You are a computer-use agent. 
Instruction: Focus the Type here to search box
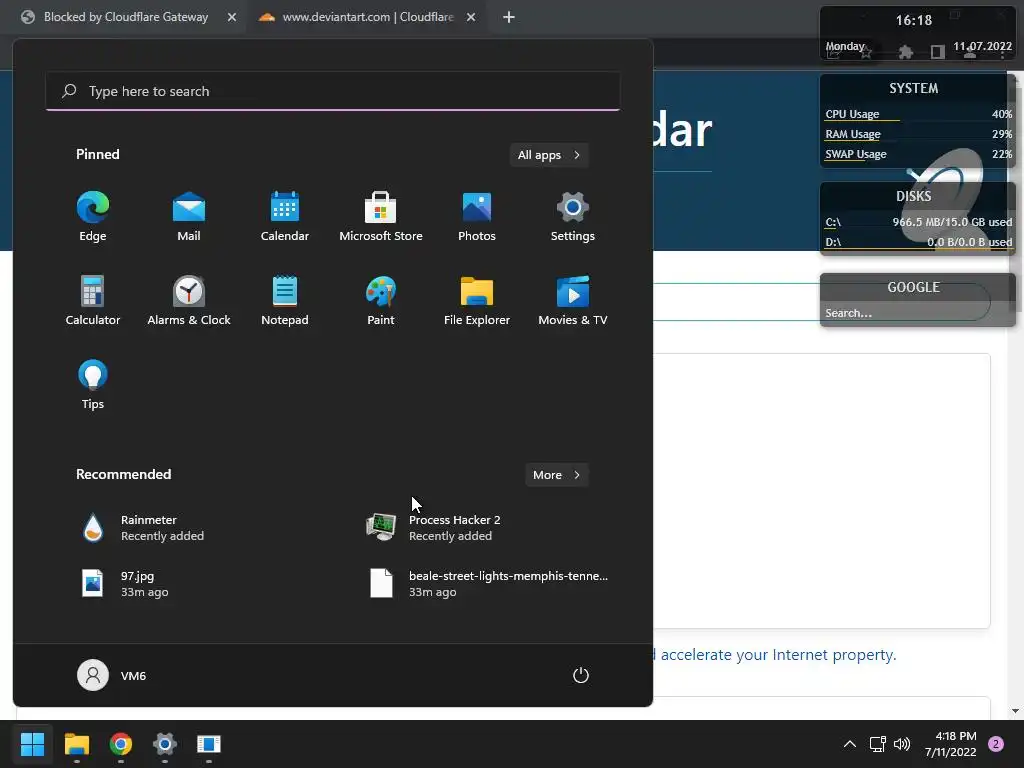pyautogui.click(x=333, y=91)
